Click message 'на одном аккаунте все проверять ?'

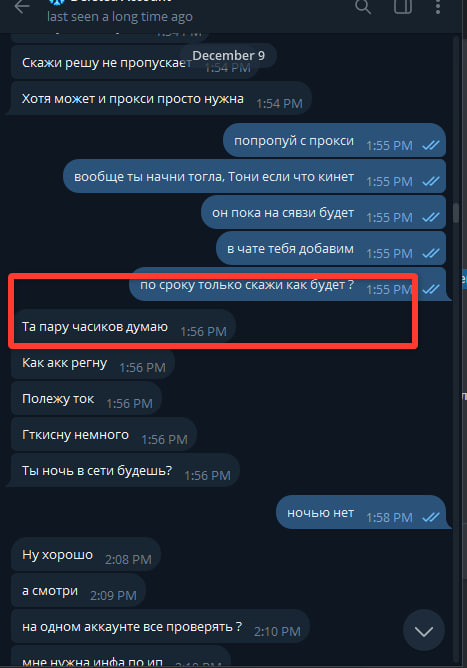[x=160, y=627]
